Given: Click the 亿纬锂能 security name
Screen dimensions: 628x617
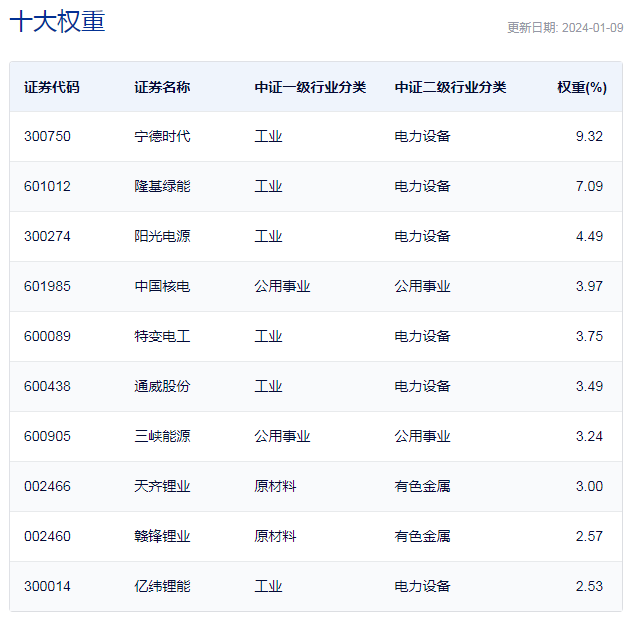Looking at the screenshot, I should click(x=162, y=586).
